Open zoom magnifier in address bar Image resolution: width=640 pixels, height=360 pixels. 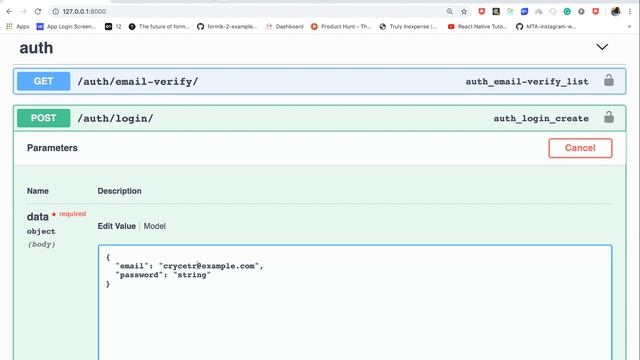click(x=450, y=11)
